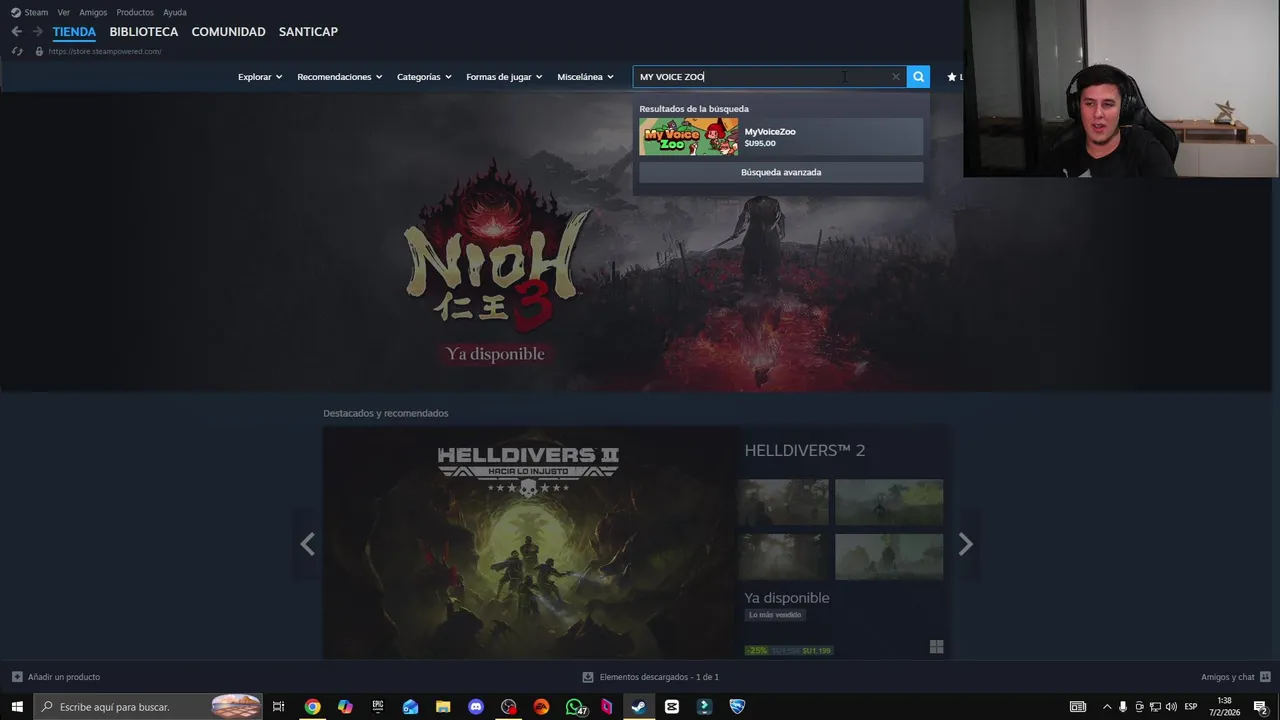Open File Explorer from taskbar
The image size is (1280, 720).
click(443, 707)
